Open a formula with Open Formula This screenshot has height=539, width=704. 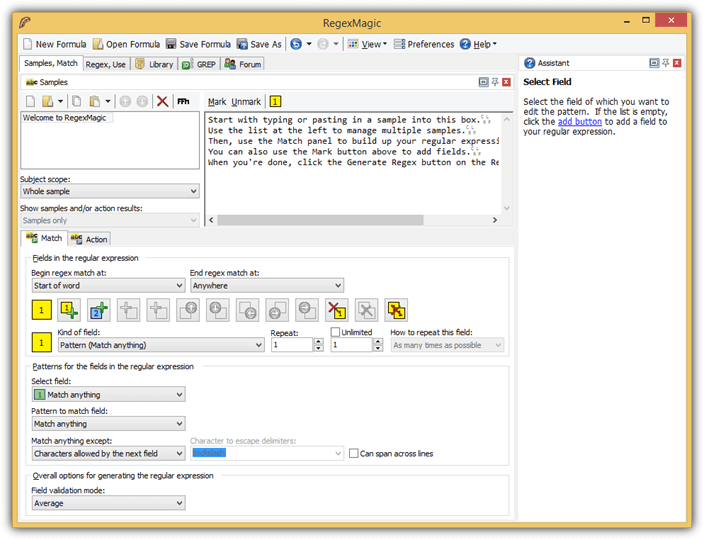tap(126, 44)
